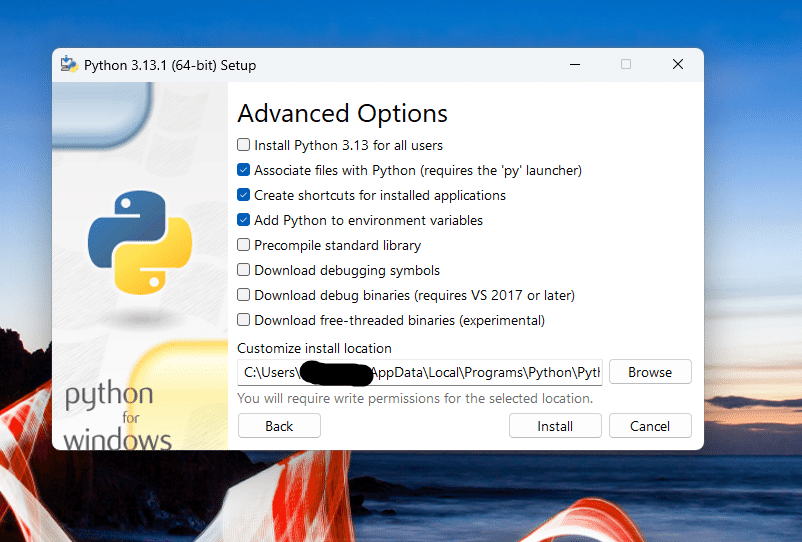This screenshot has height=542, width=802.
Task: Click the Advanced Options heading
Action: [x=342, y=114]
